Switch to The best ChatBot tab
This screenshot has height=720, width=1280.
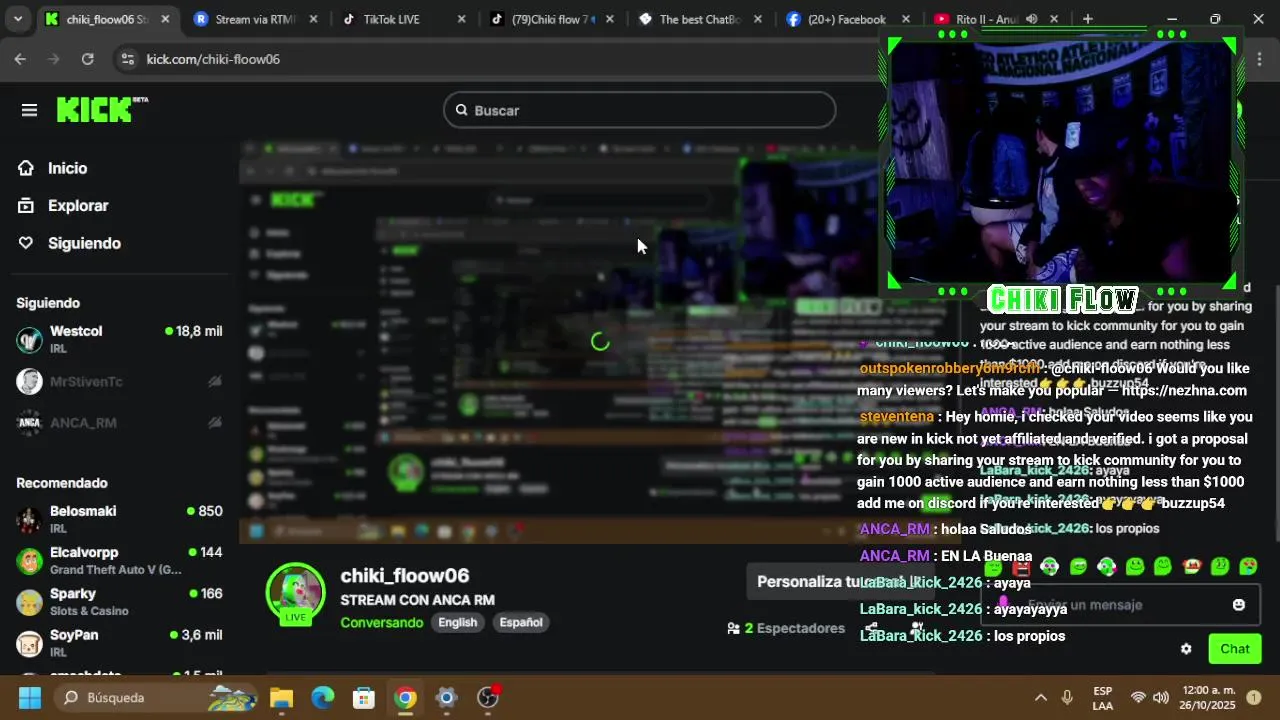(x=700, y=19)
